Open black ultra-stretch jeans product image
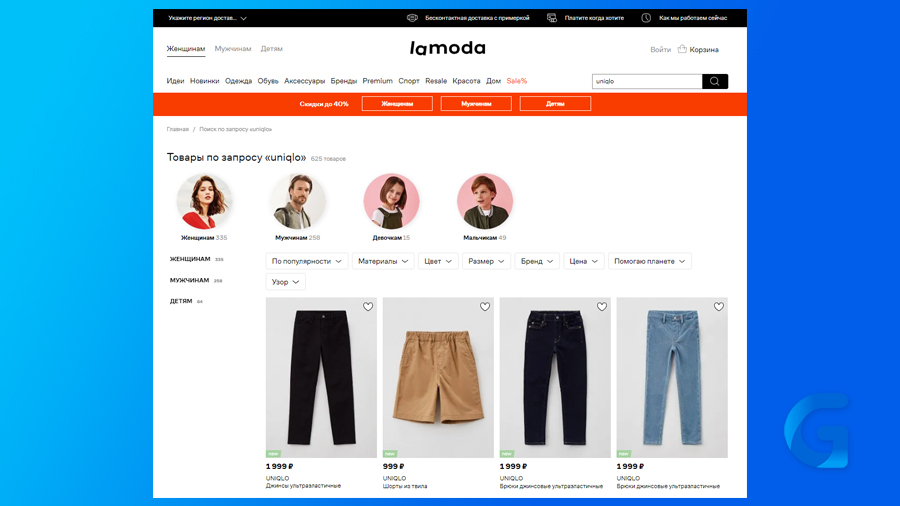Screen dimensions: 900x506 tap(321, 377)
